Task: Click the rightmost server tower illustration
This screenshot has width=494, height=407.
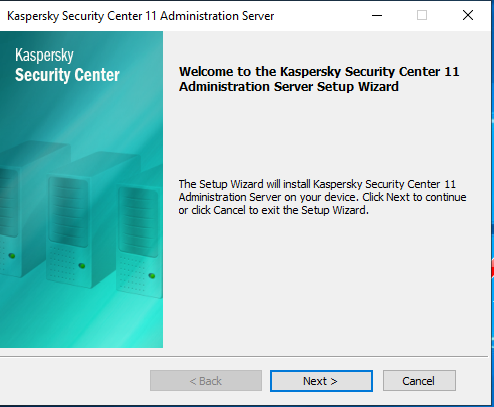Action: pyautogui.click(x=140, y=233)
